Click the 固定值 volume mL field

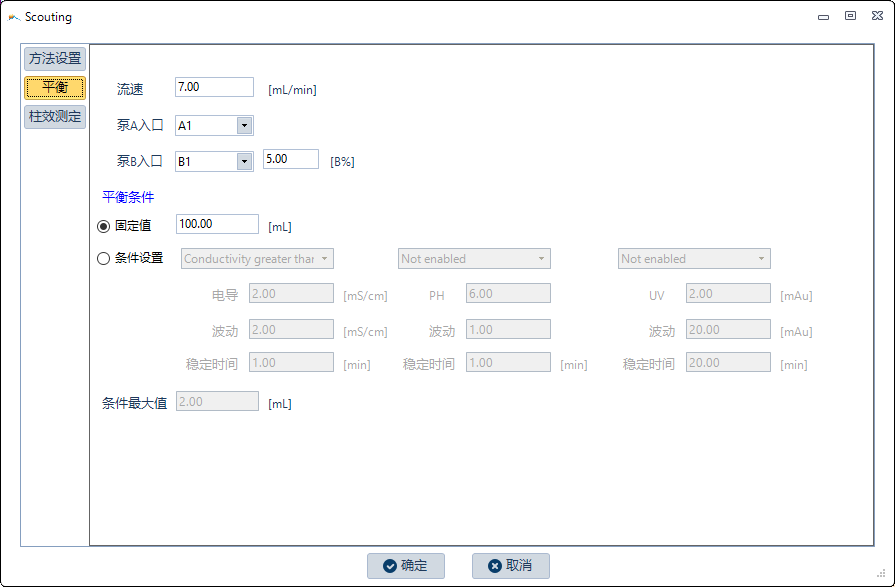217,224
